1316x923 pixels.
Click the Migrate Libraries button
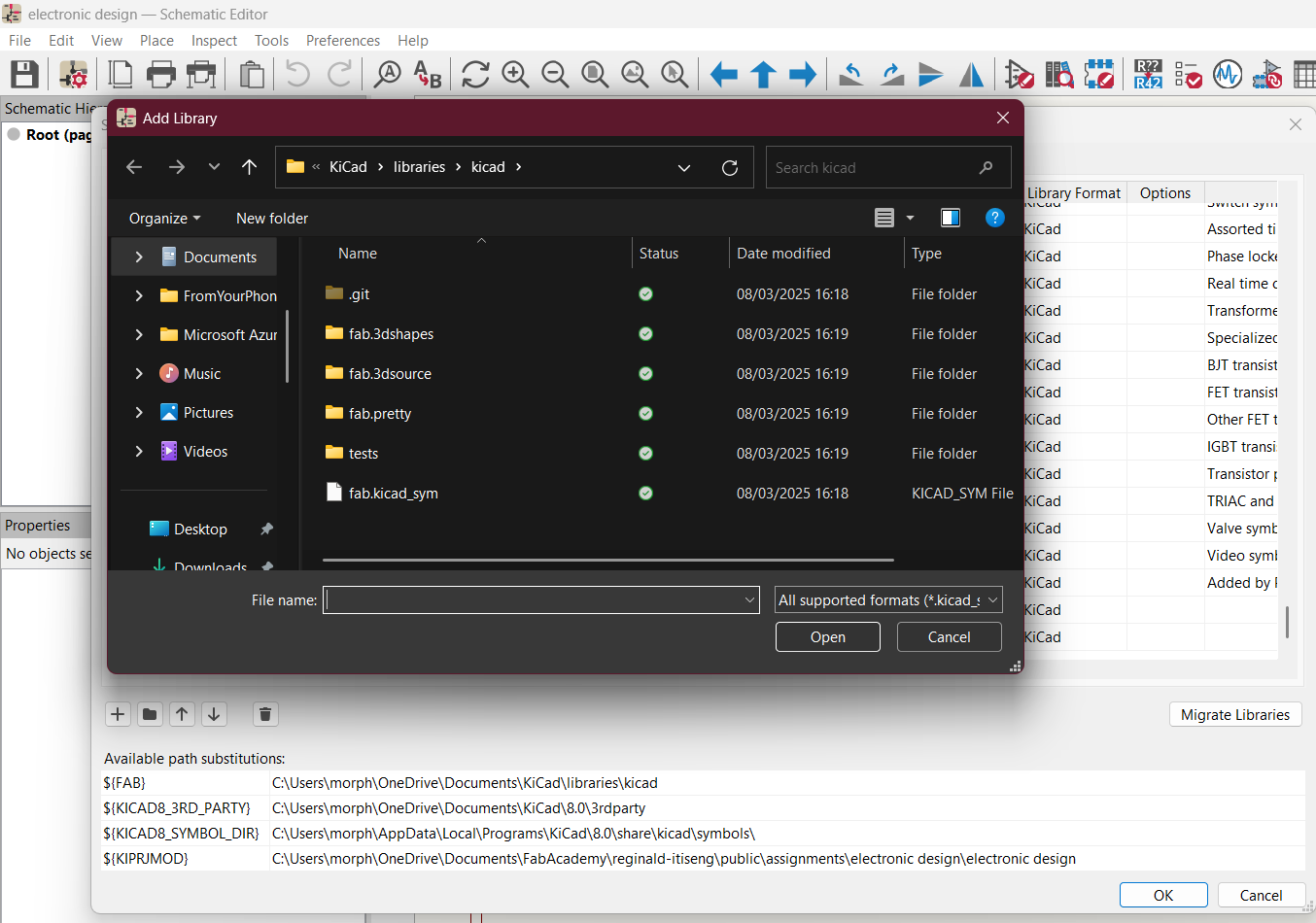coord(1234,714)
